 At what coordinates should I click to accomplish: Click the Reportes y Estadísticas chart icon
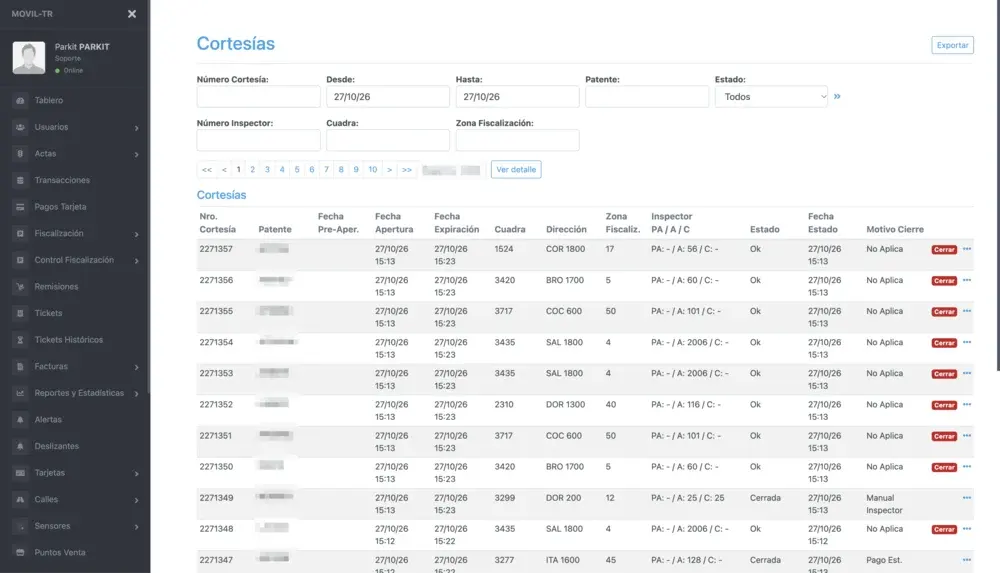20,393
